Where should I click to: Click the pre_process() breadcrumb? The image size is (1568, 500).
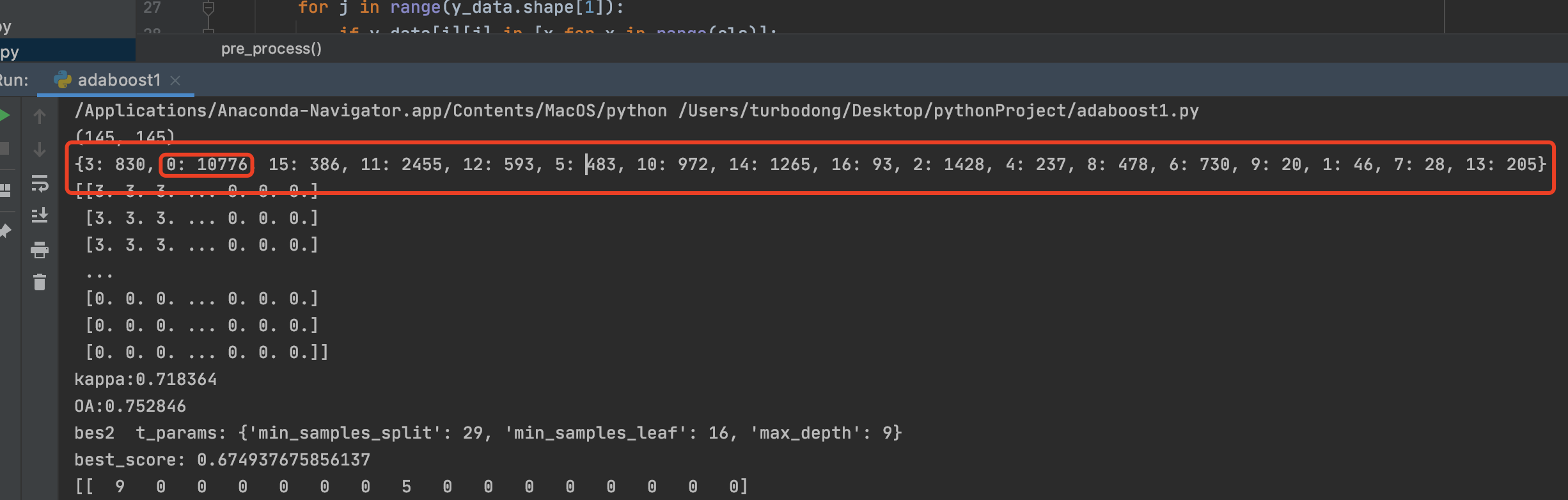[271, 49]
